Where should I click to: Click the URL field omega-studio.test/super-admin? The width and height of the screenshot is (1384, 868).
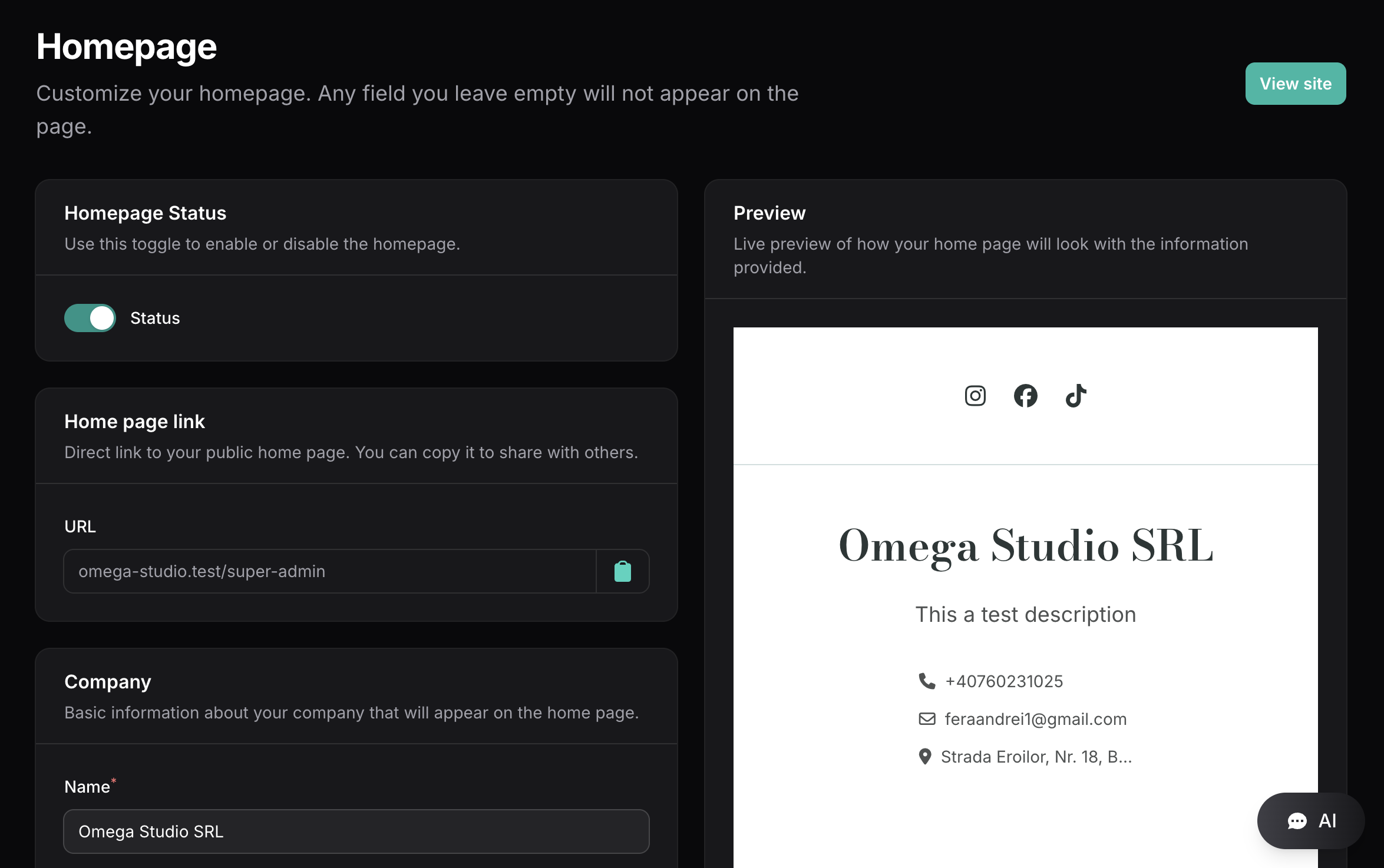[x=330, y=571]
